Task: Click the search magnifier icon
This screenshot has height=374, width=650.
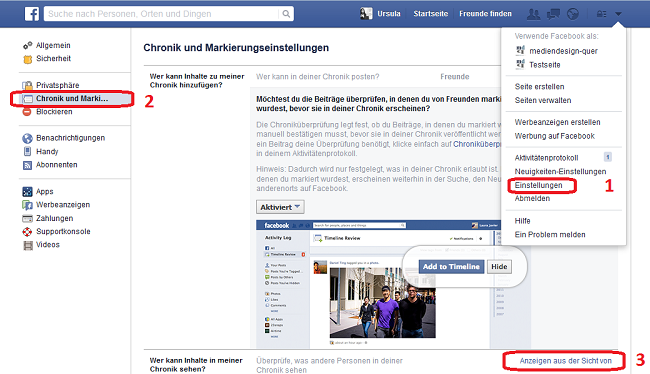Action: point(286,14)
